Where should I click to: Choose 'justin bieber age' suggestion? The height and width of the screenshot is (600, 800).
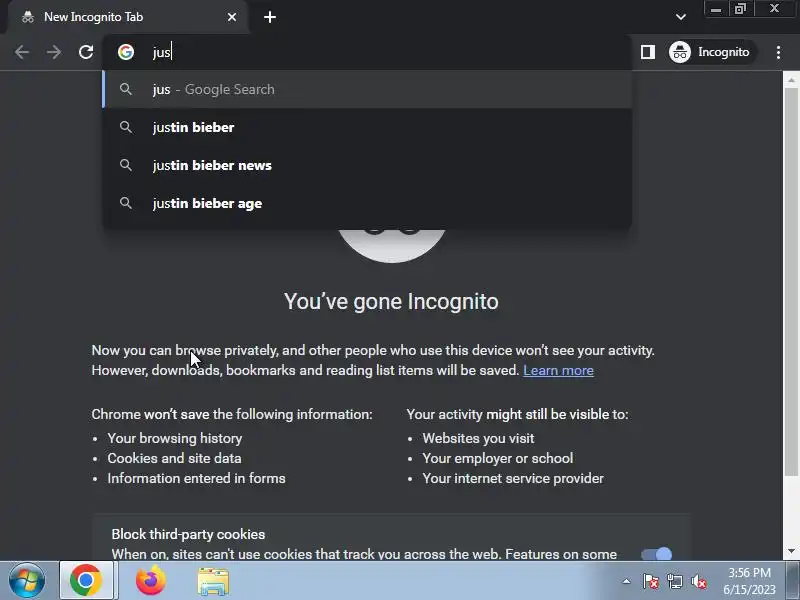tap(367, 203)
